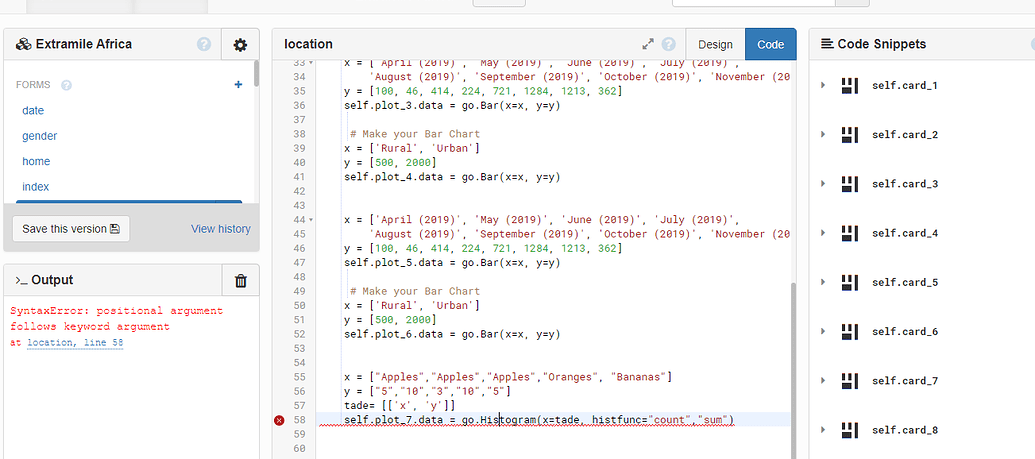Expand self.card_8 snippet arrow
The image size is (1035, 459).
click(823, 430)
